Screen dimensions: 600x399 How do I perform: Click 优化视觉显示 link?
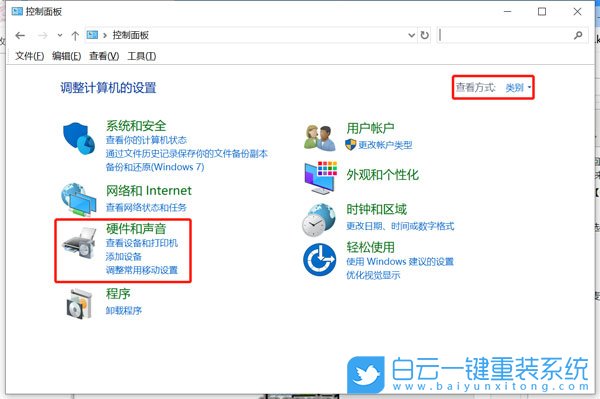(x=373, y=275)
